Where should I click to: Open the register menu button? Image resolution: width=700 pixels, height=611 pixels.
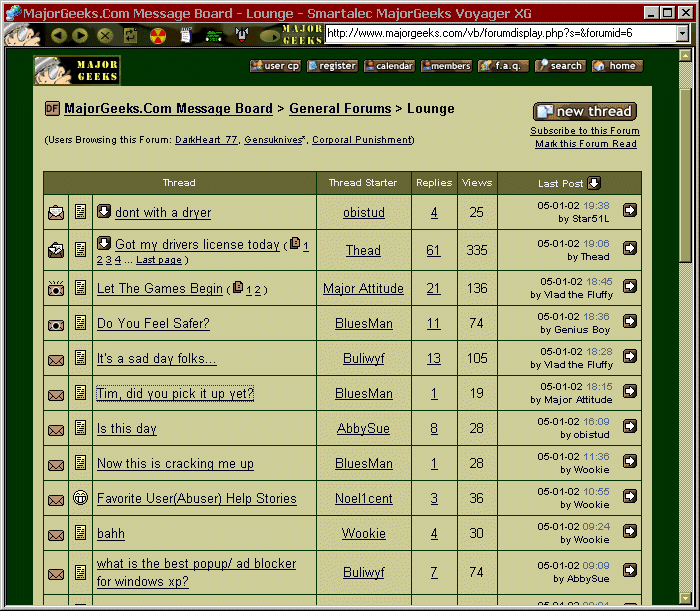pos(332,66)
